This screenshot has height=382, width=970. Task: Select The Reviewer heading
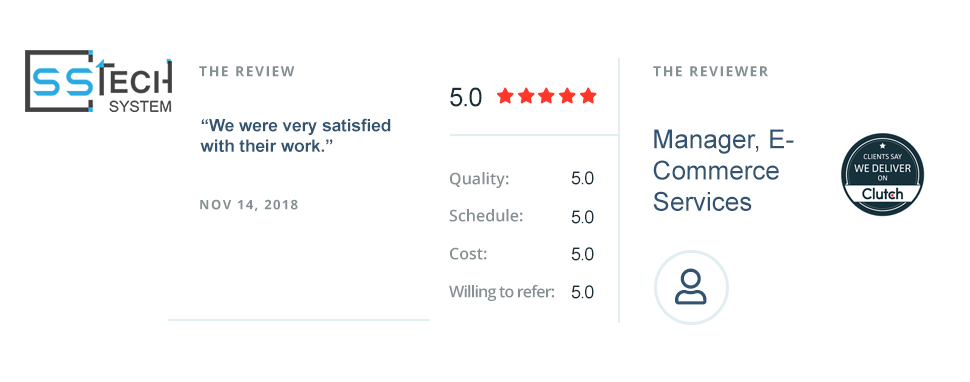710,72
